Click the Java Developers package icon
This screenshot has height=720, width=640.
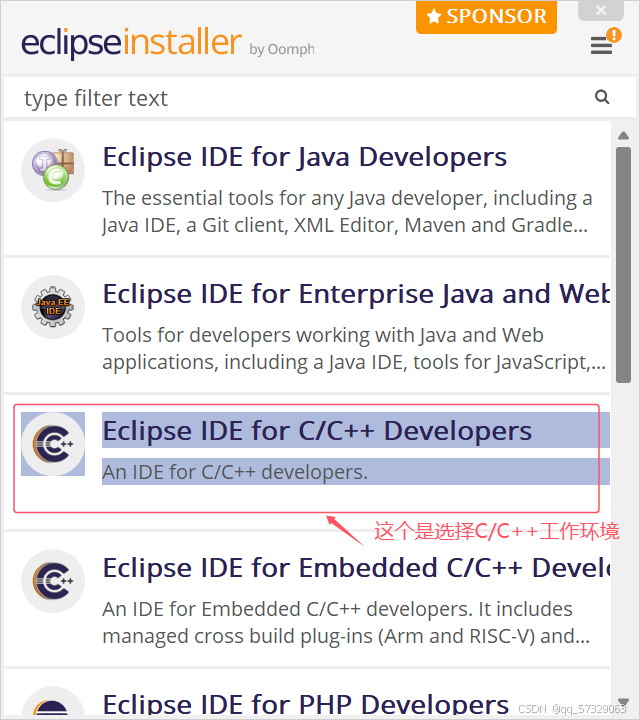point(53,170)
